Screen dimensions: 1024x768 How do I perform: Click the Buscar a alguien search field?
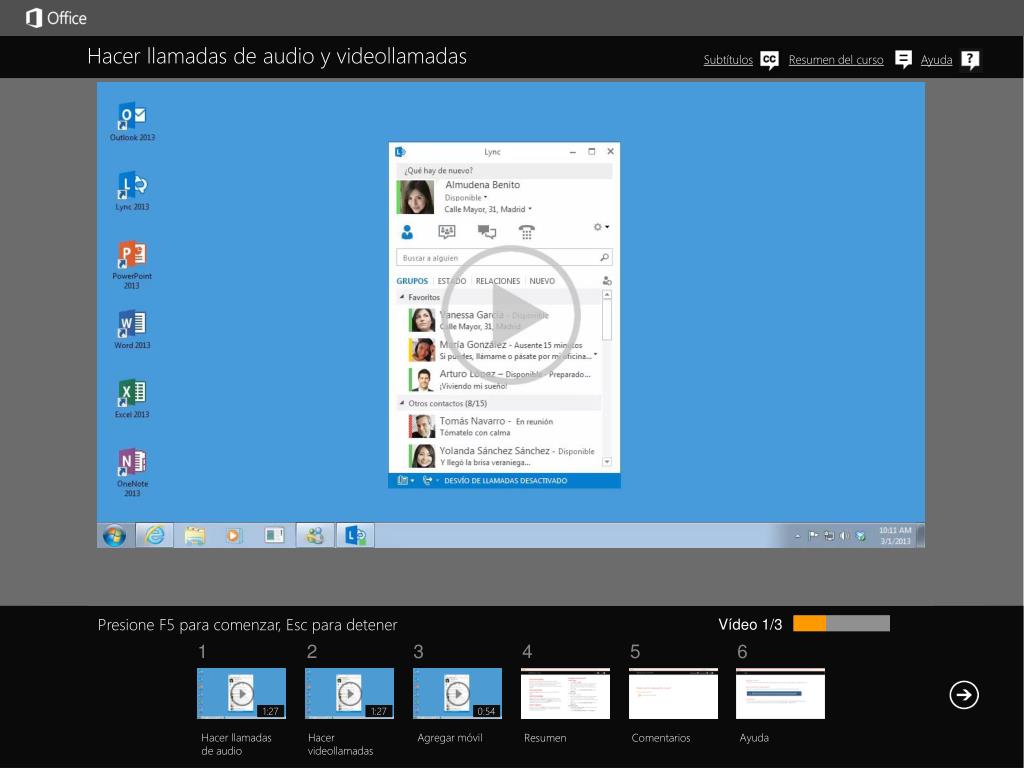[x=504, y=257]
